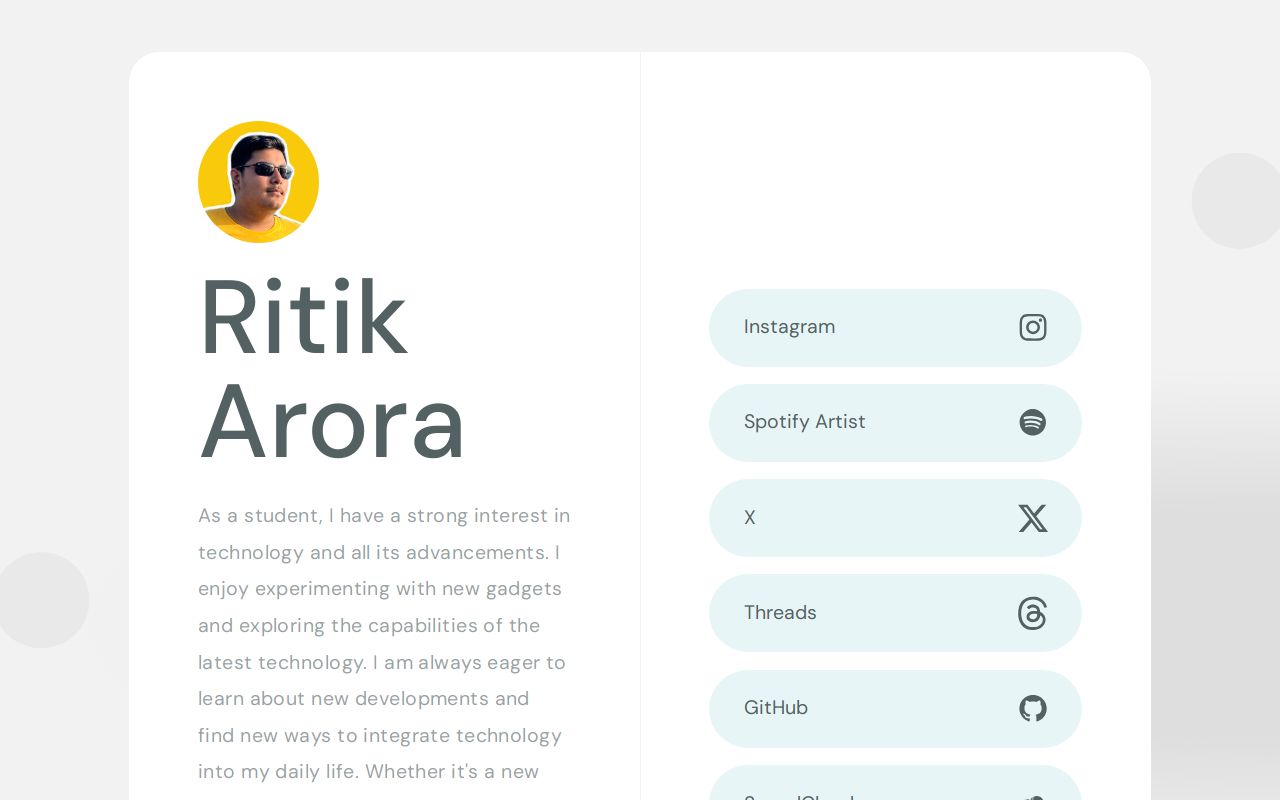Click the Instagram camera icon
This screenshot has height=800, width=1280.
pyautogui.click(x=1033, y=327)
